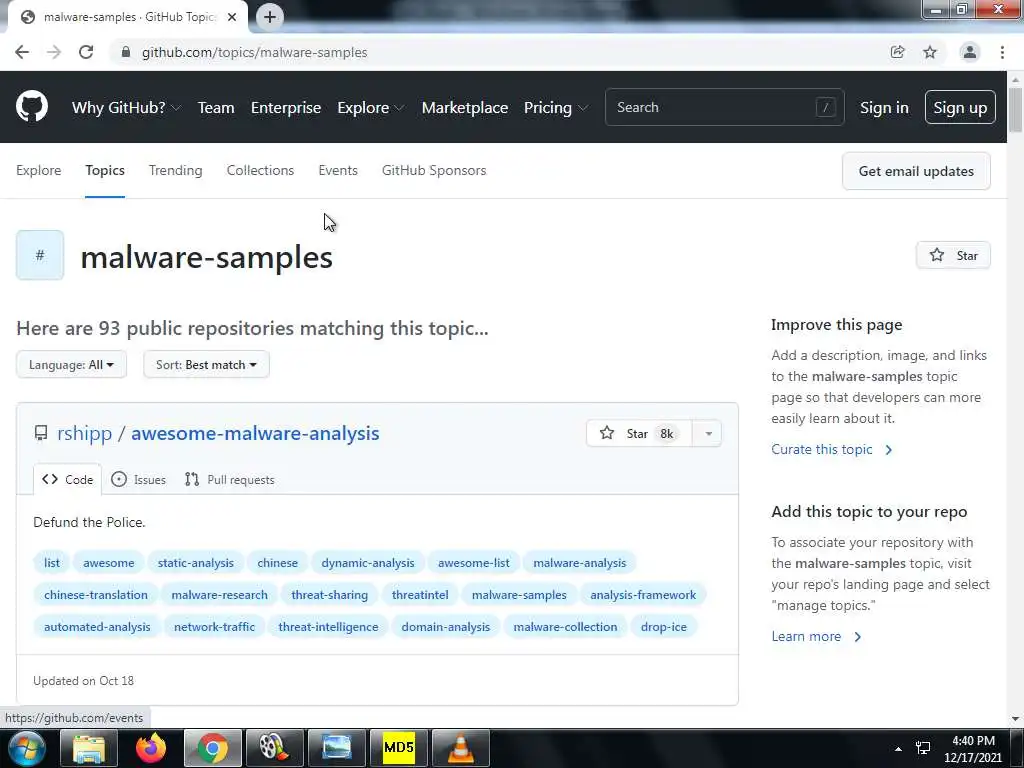Click the GitHub octocat logo
Viewport: 1024px width, 768px height.
[x=31, y=107]
